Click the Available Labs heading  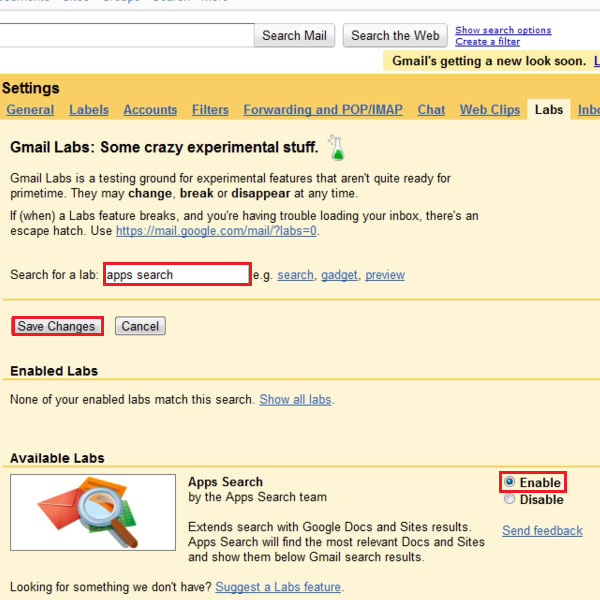pos(57,458)
